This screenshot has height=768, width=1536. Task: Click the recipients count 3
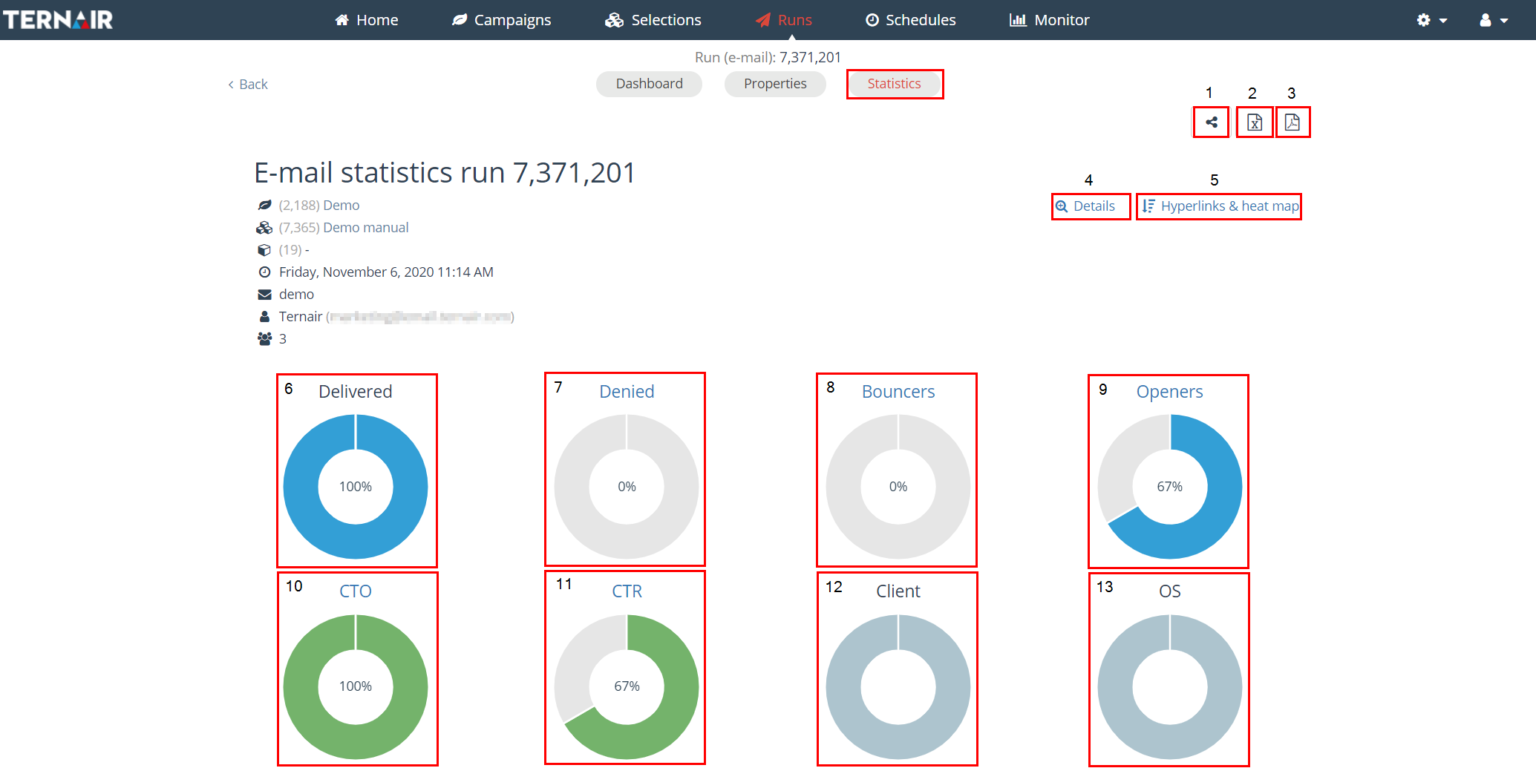coord(282,339)
